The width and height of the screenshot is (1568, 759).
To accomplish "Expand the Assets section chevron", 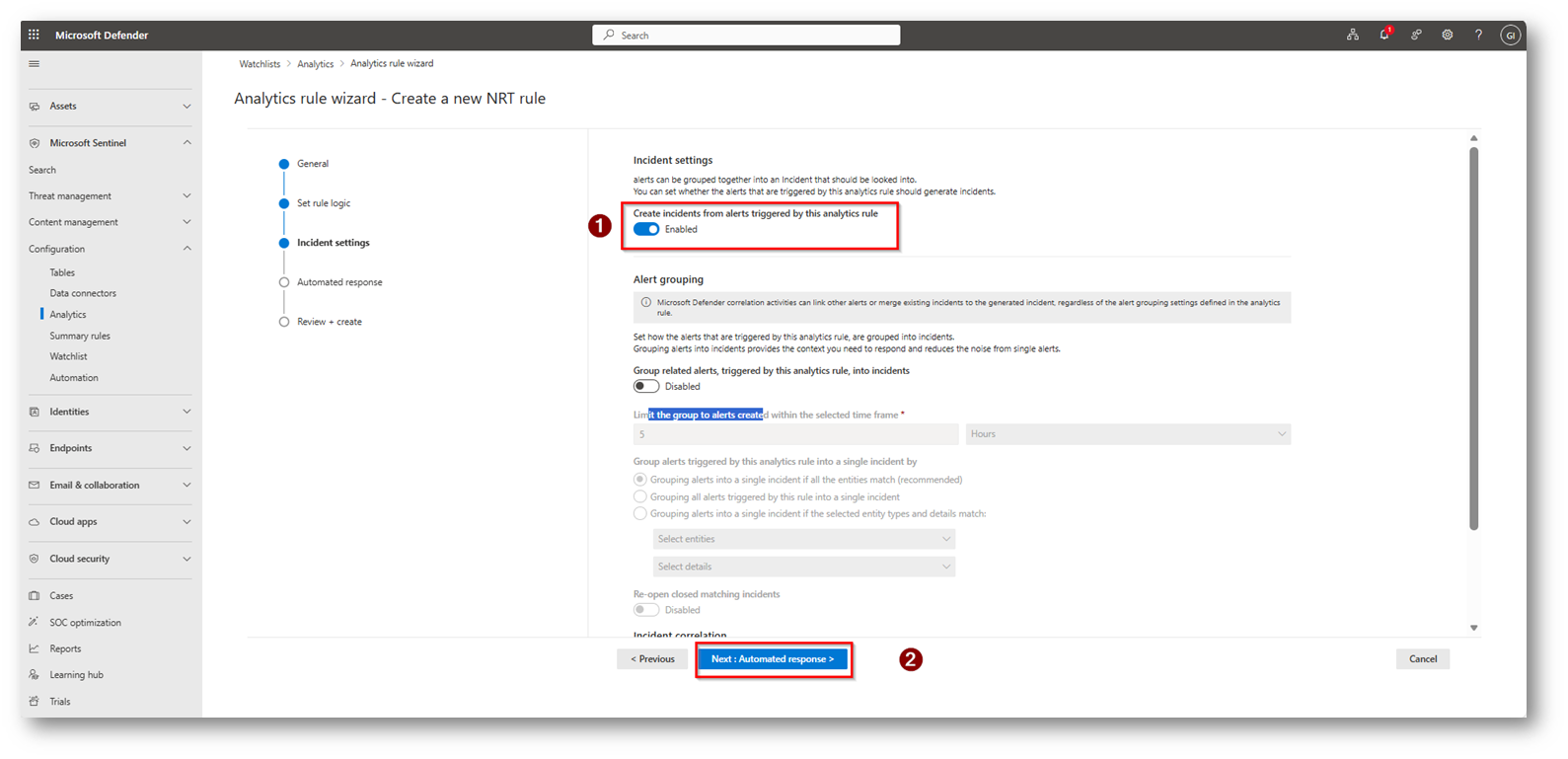I will tap(187, 107).
